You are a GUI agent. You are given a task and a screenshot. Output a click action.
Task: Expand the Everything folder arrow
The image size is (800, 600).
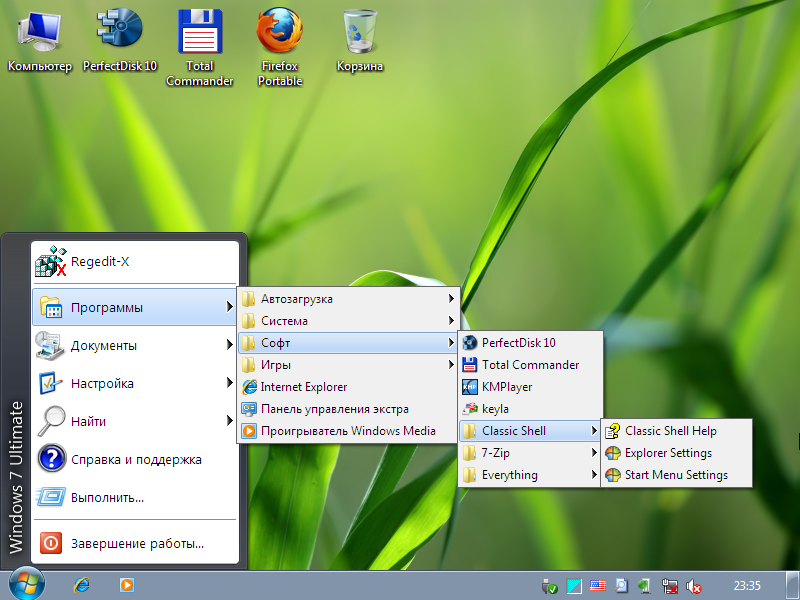pyautogui.click(x=594, y=474)
